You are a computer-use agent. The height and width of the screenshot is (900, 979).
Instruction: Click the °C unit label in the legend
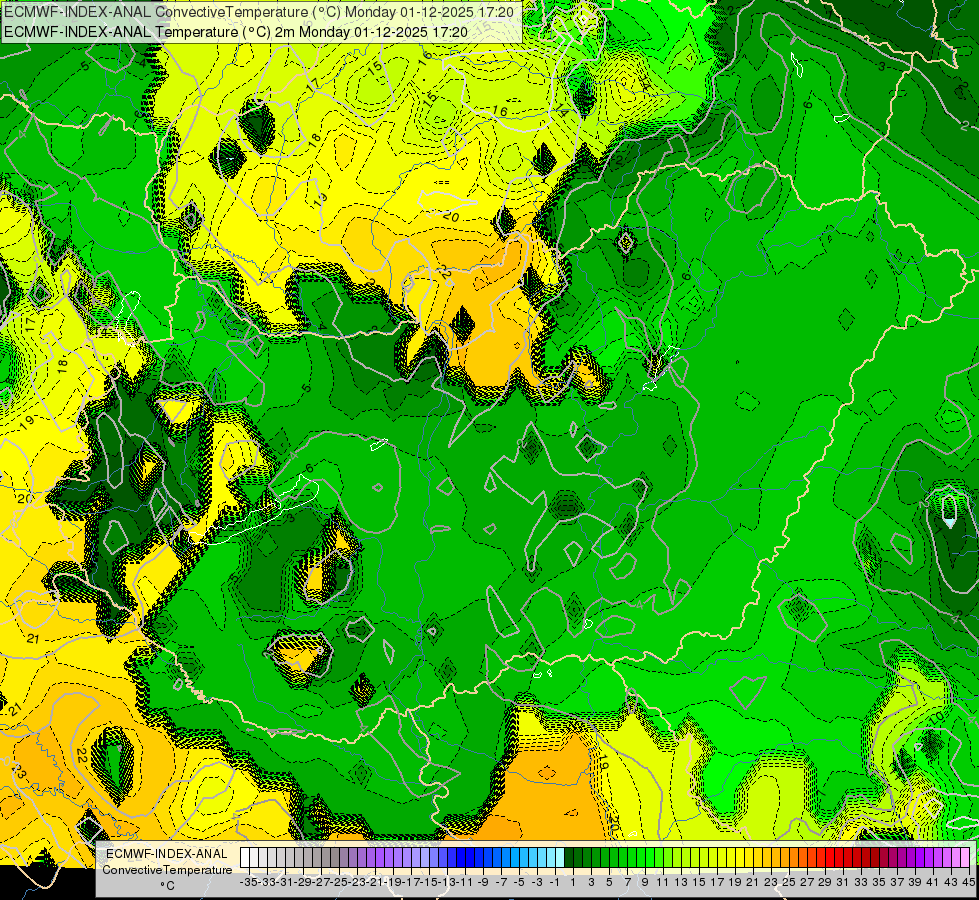tap(167, 885)
